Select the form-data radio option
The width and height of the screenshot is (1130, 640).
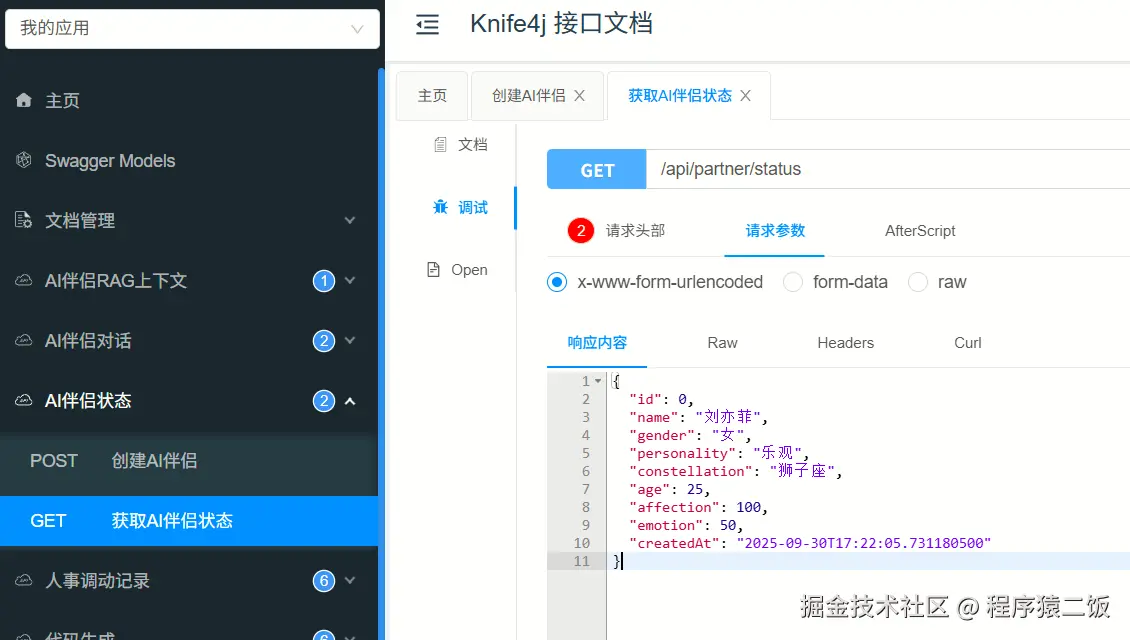(793, 282)
